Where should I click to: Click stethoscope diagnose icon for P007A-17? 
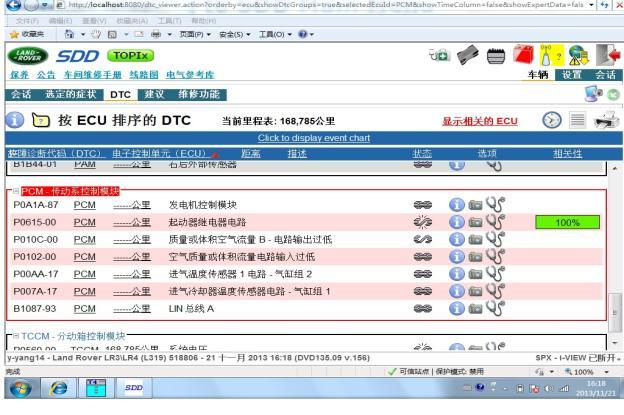(x=495, y=291)
